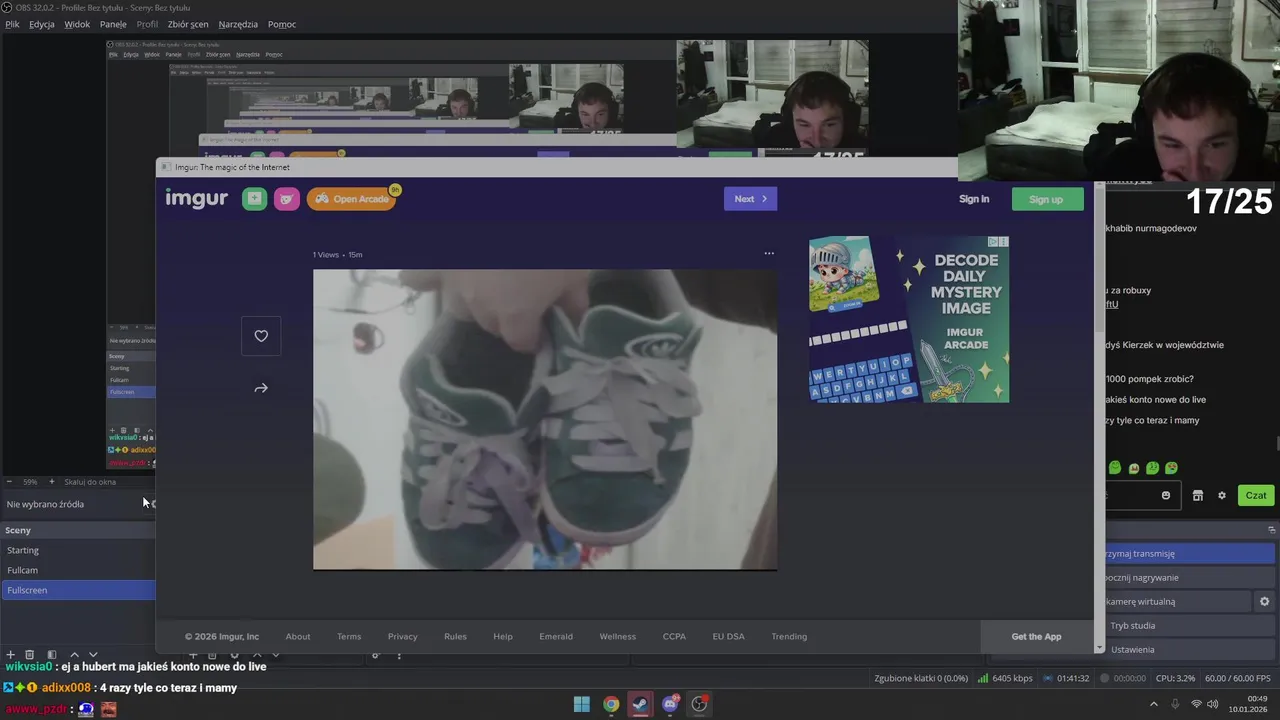Open Steam from the taskbar
The height and width of the screenshot is (720, 1280).
tap(640, 704)
